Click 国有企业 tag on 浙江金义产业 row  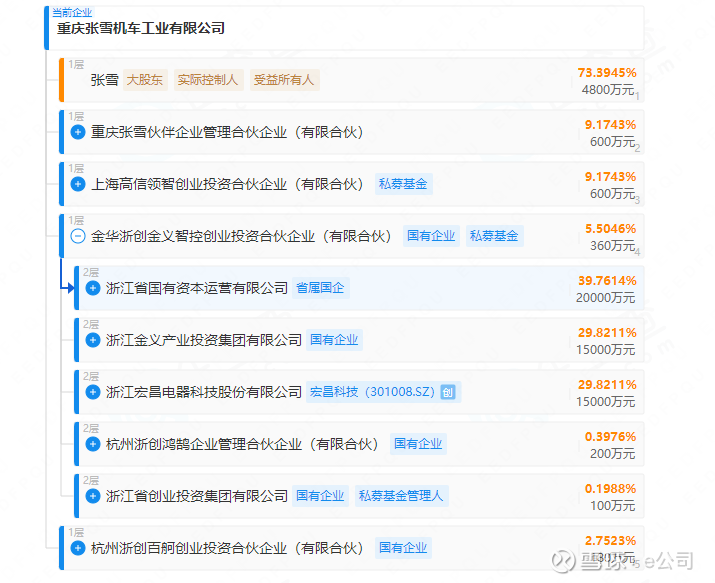click(334, 340)
